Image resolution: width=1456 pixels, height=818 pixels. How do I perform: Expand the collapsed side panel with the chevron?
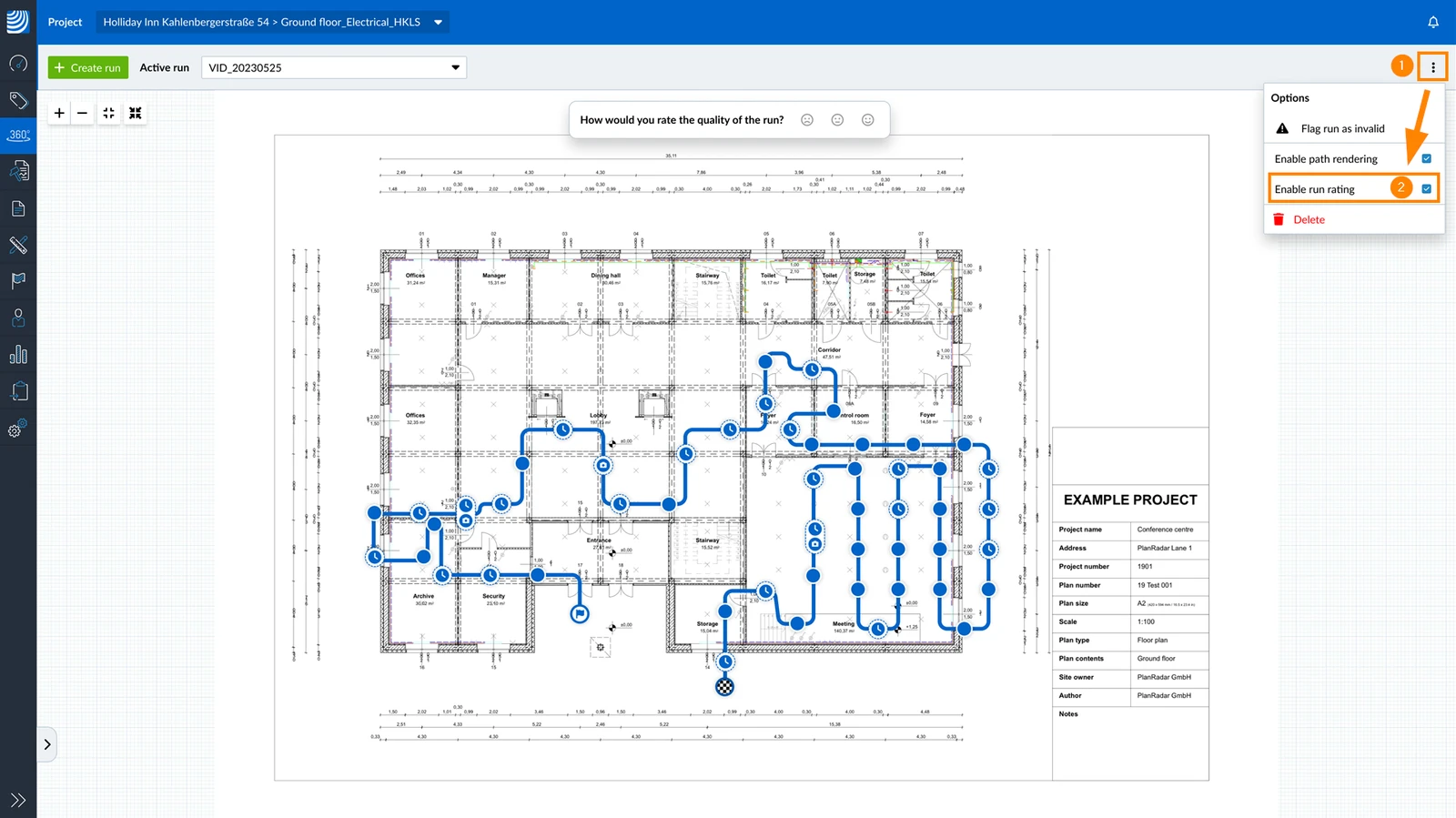47,744
